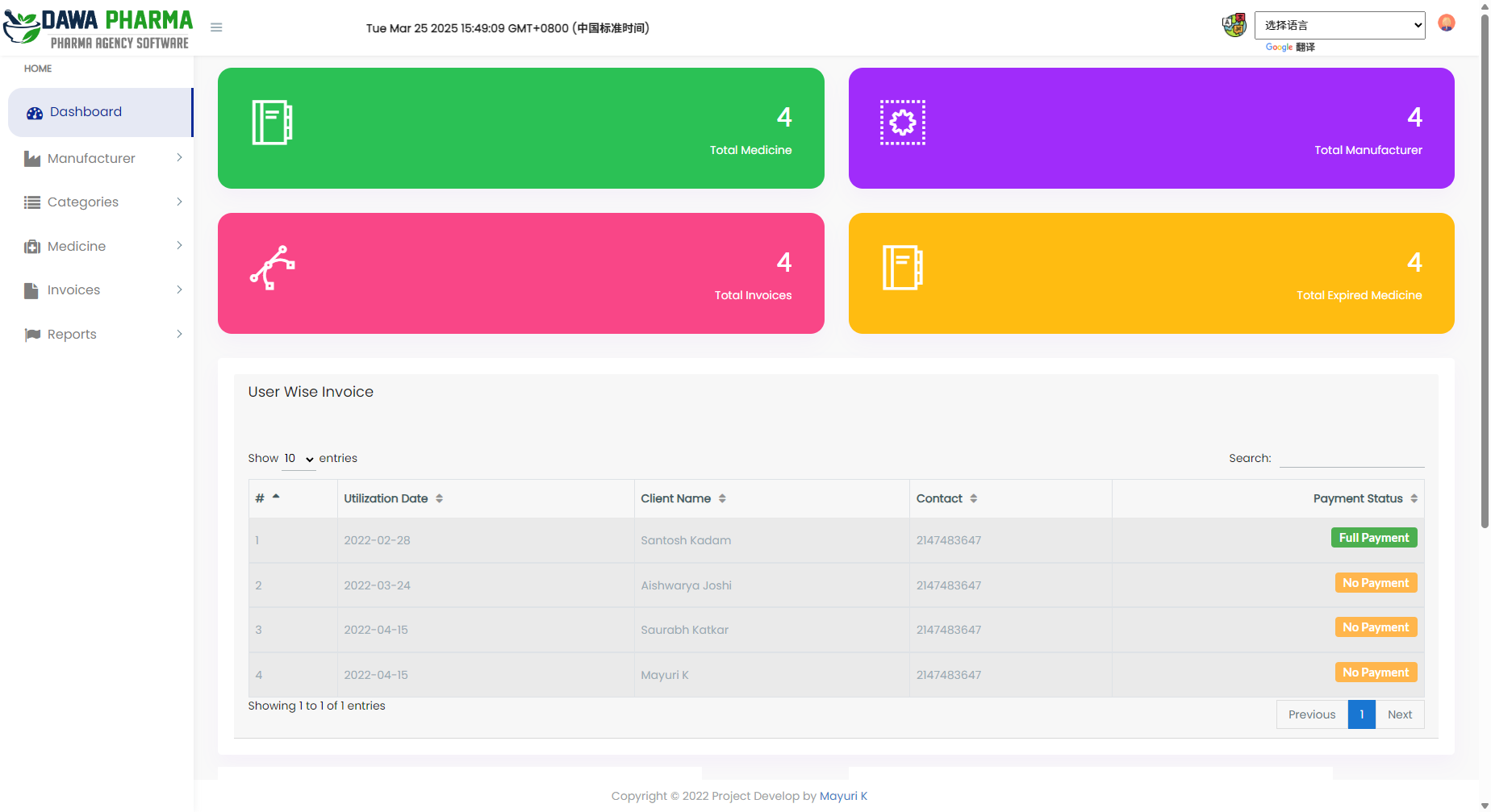Open the Show entries count dropdown
1491x812 pixels.
coord(299,459)
